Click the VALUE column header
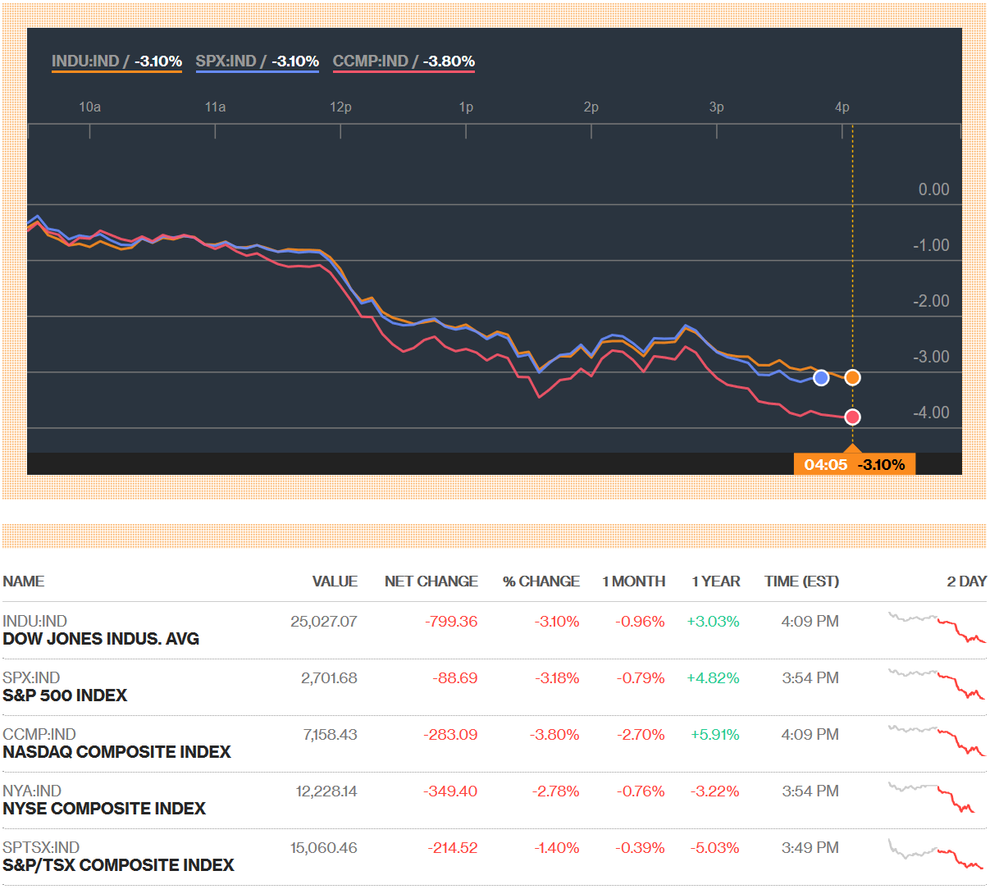Screen dimensions: 999x889 point(334,582)
